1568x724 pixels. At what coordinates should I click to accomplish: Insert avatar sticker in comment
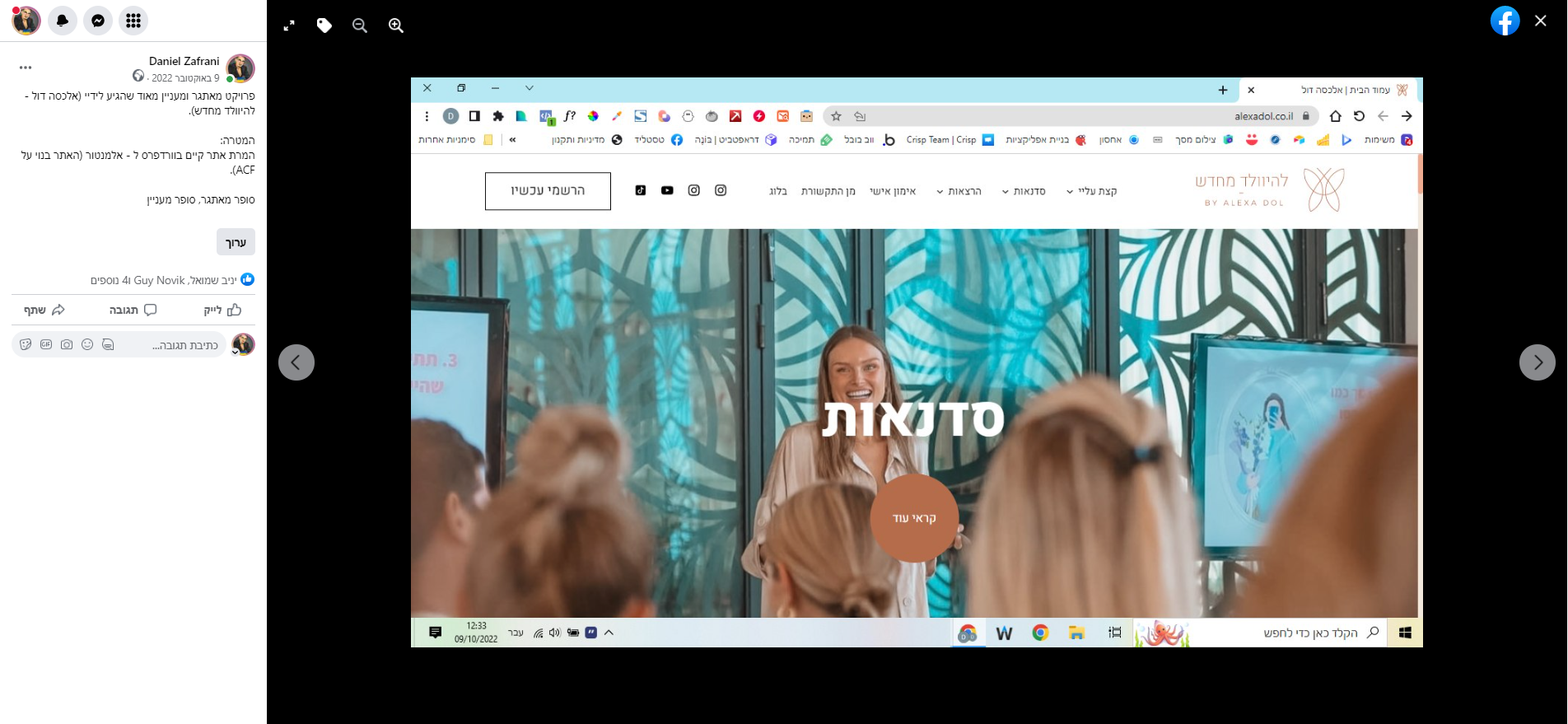point(108,344)
